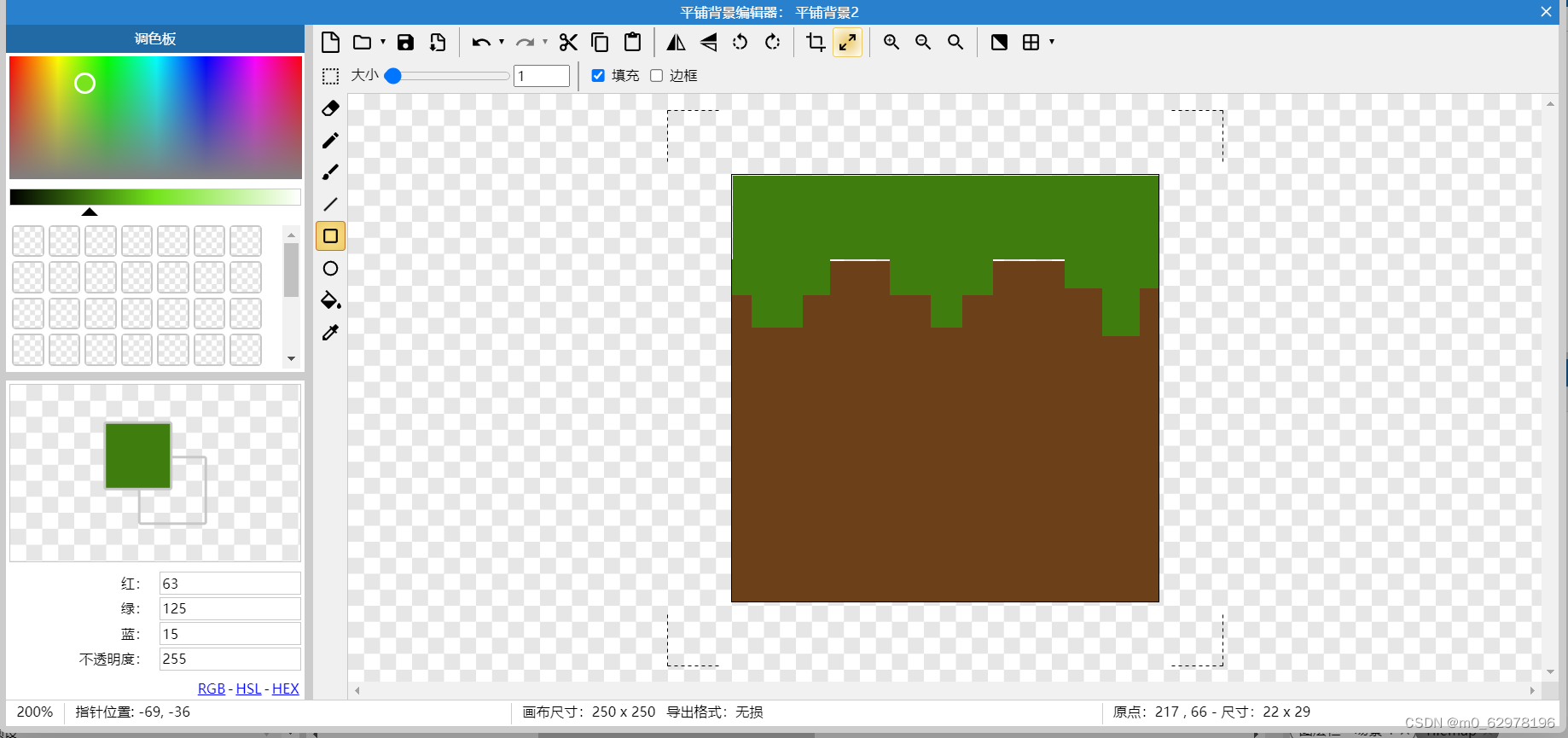Screen dimensions: 1568x738
Task: Click the brightness gradient bar
Action: pyautogui.click(x=155, y=197)
